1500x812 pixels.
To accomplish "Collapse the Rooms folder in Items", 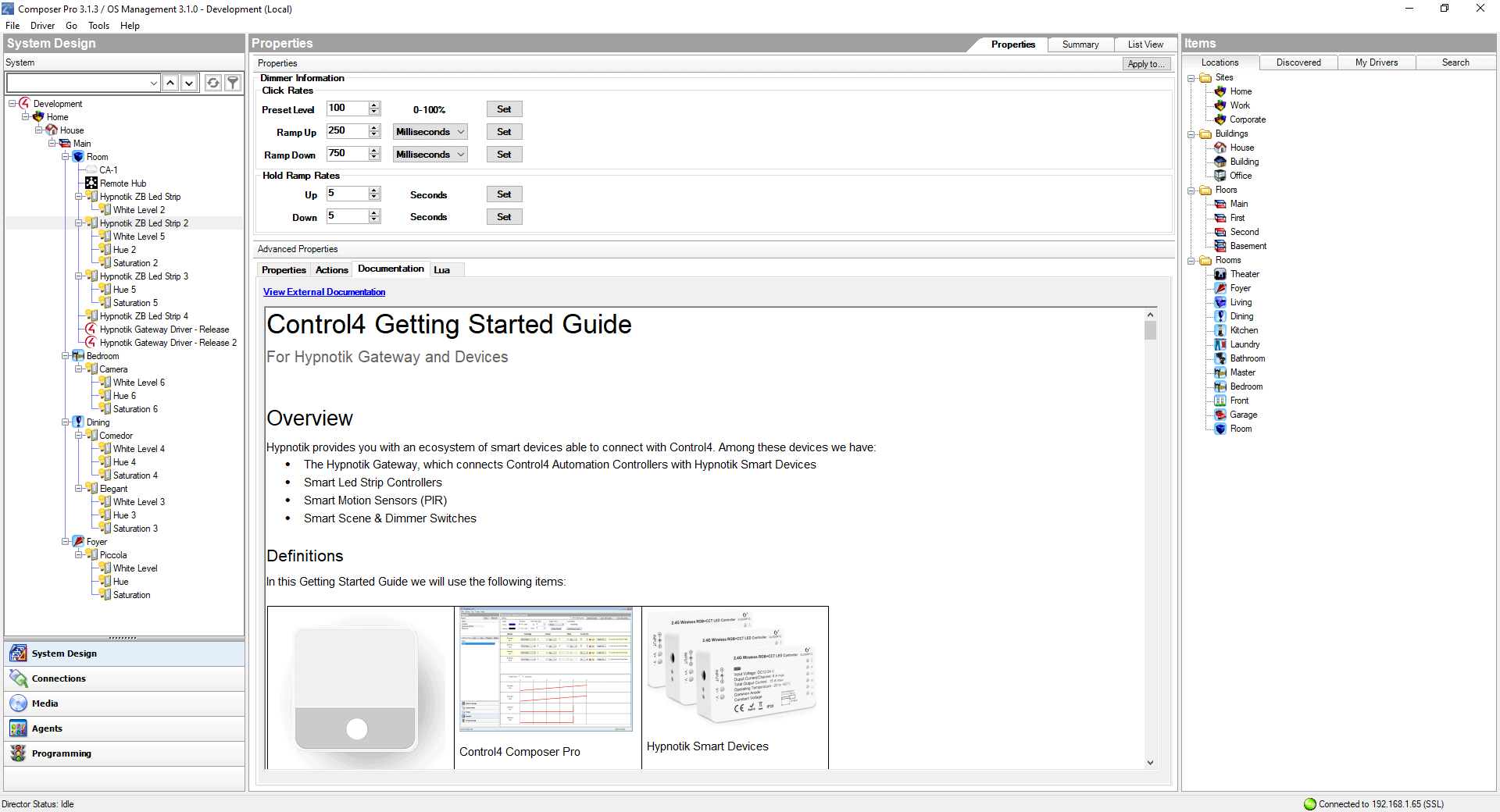I will pyautogui.click(x=1191, y=260).
